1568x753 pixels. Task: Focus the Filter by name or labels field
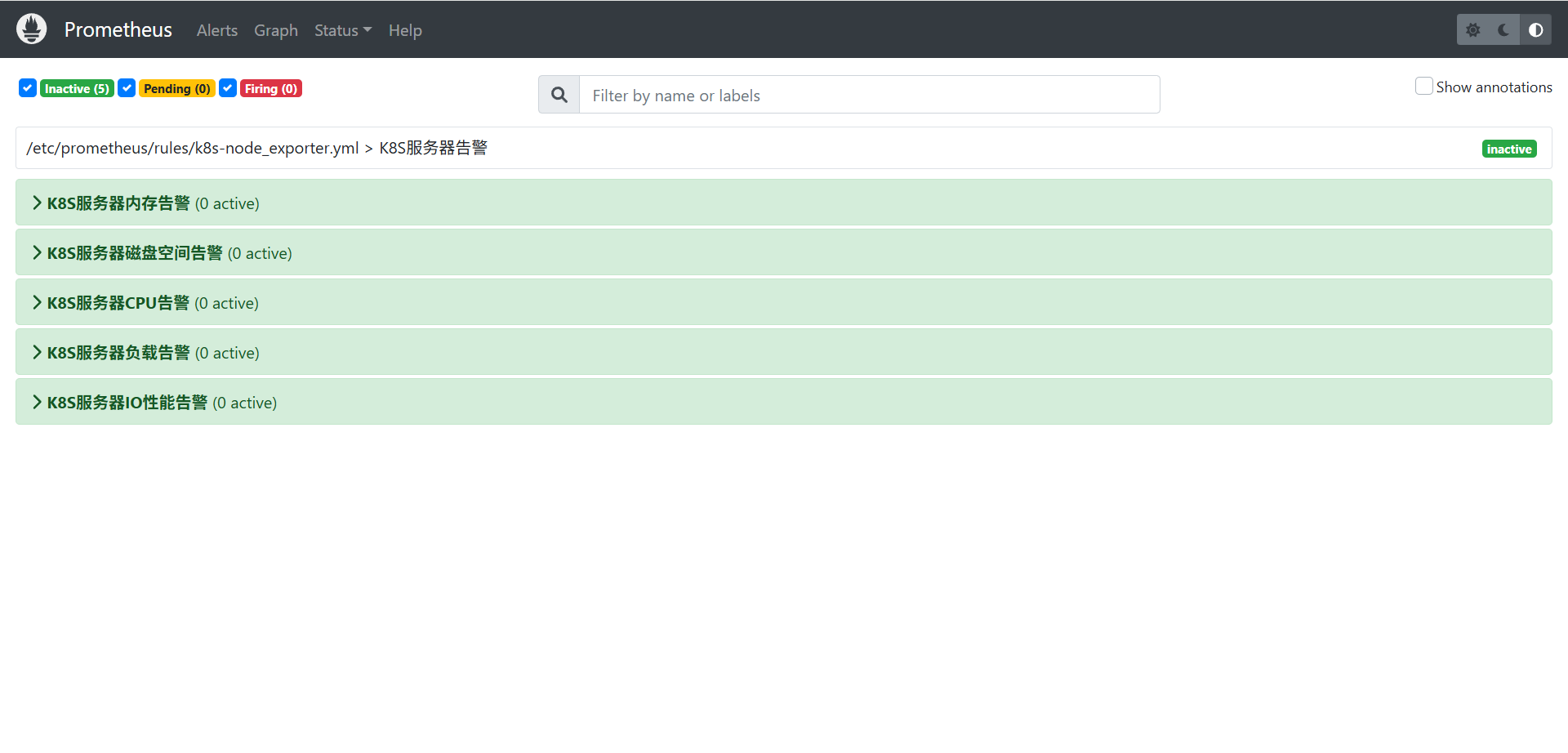[870, 95]
